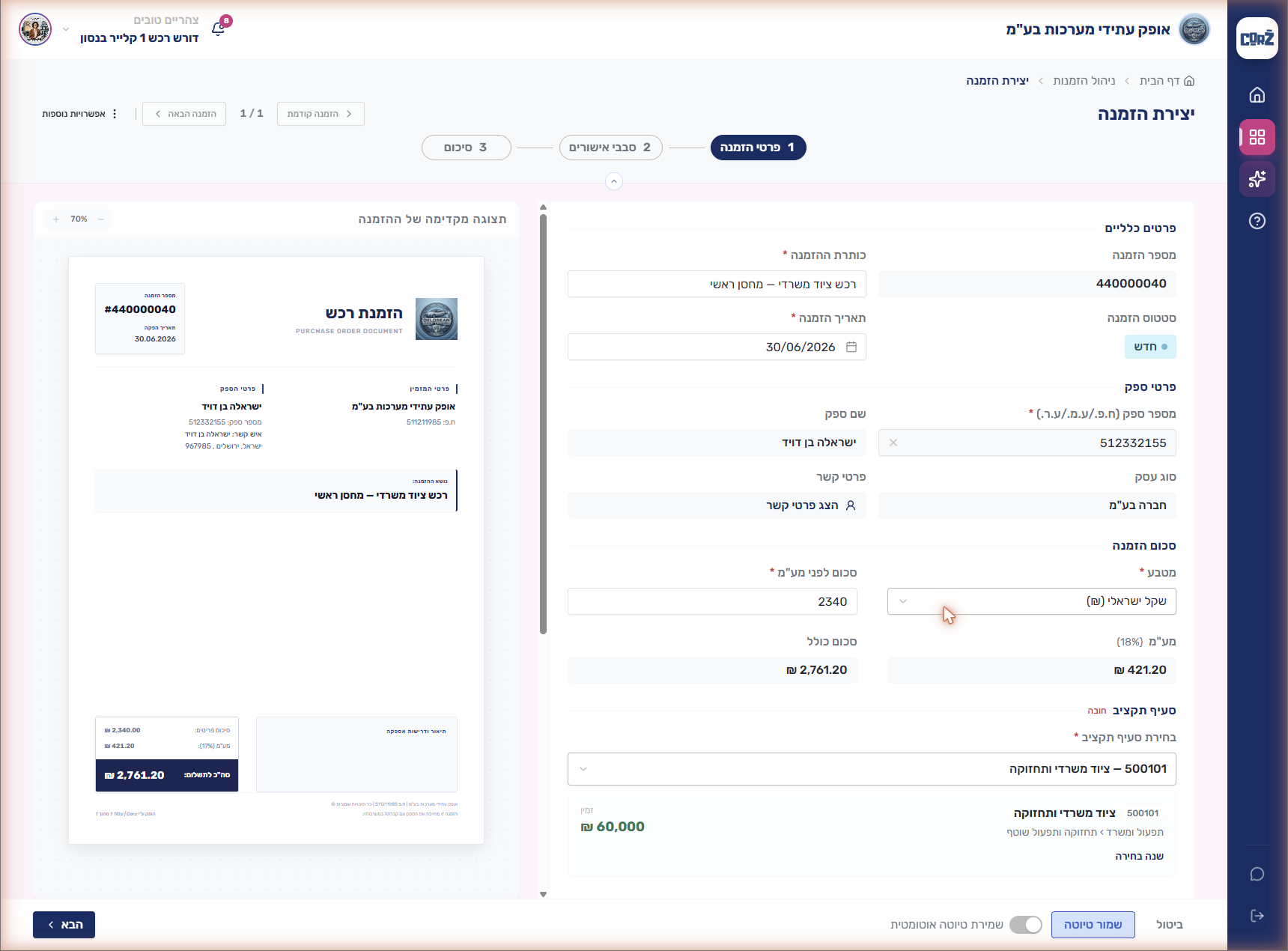
Task: Click breadcrumb ניהול הזמנות
Action: pos(1084,81)
